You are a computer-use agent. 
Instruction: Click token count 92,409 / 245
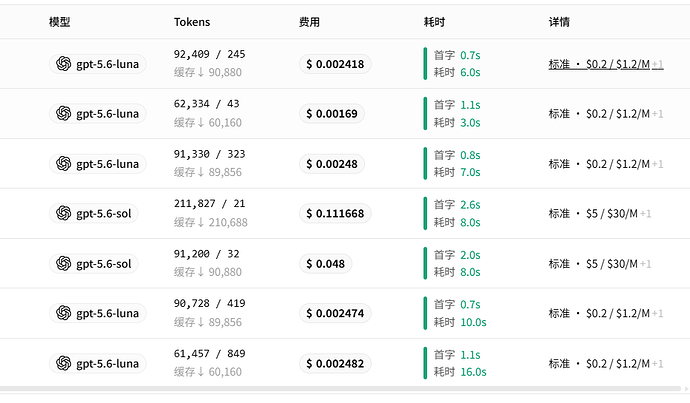tap(209, 54)
